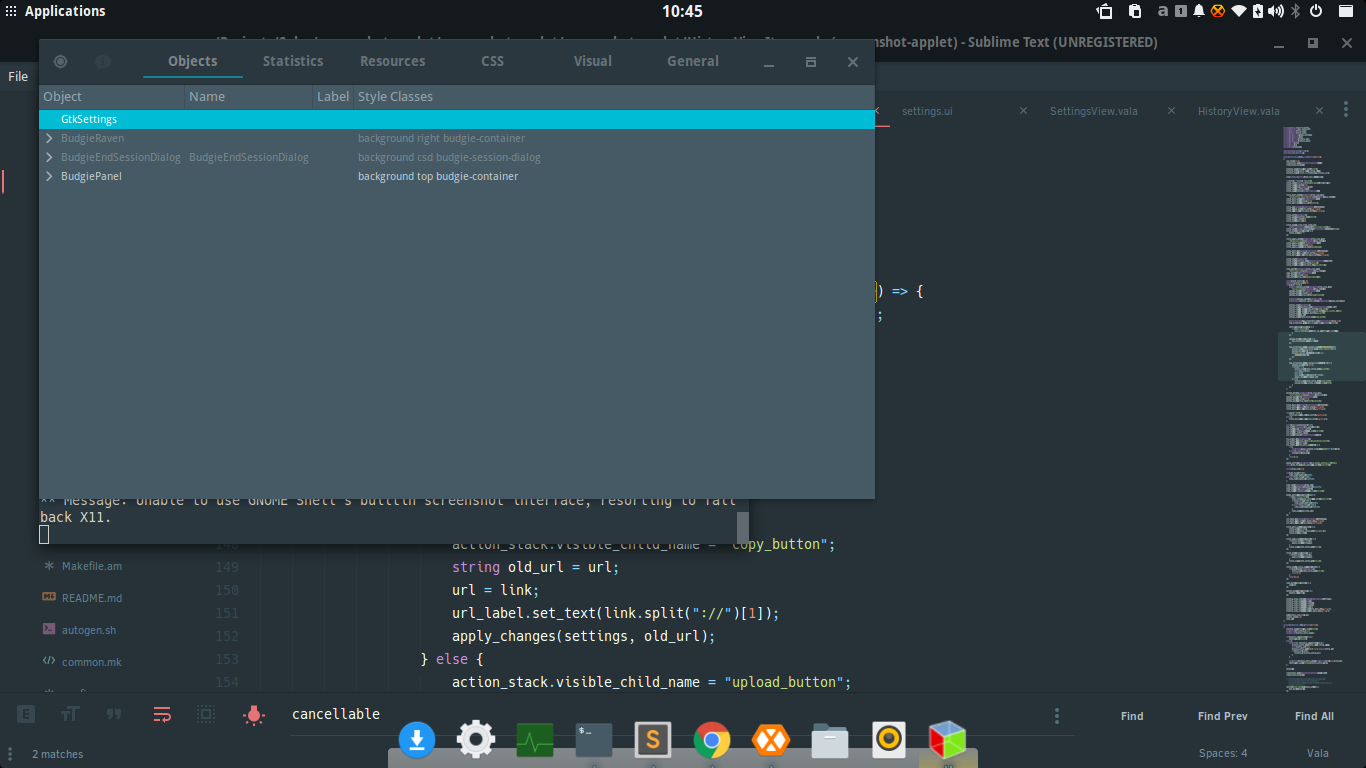Click the screenshot applet icon in panel
Image resolution: width=1366 pixels, height=768 pixels.
pyautogui.click(x=1105, y=11)
